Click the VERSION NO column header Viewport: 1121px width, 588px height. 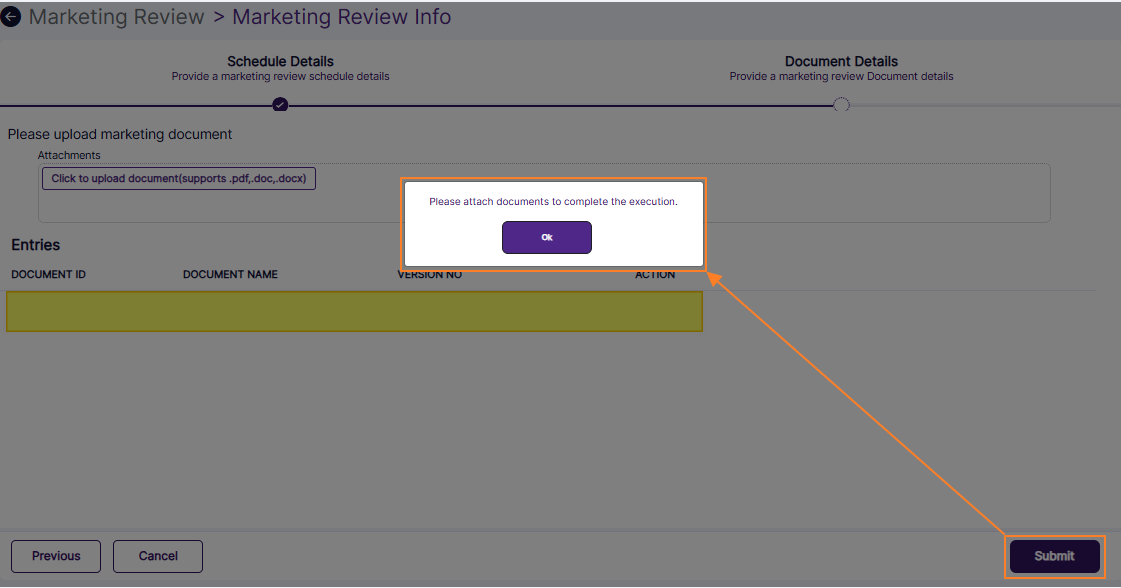429,274
